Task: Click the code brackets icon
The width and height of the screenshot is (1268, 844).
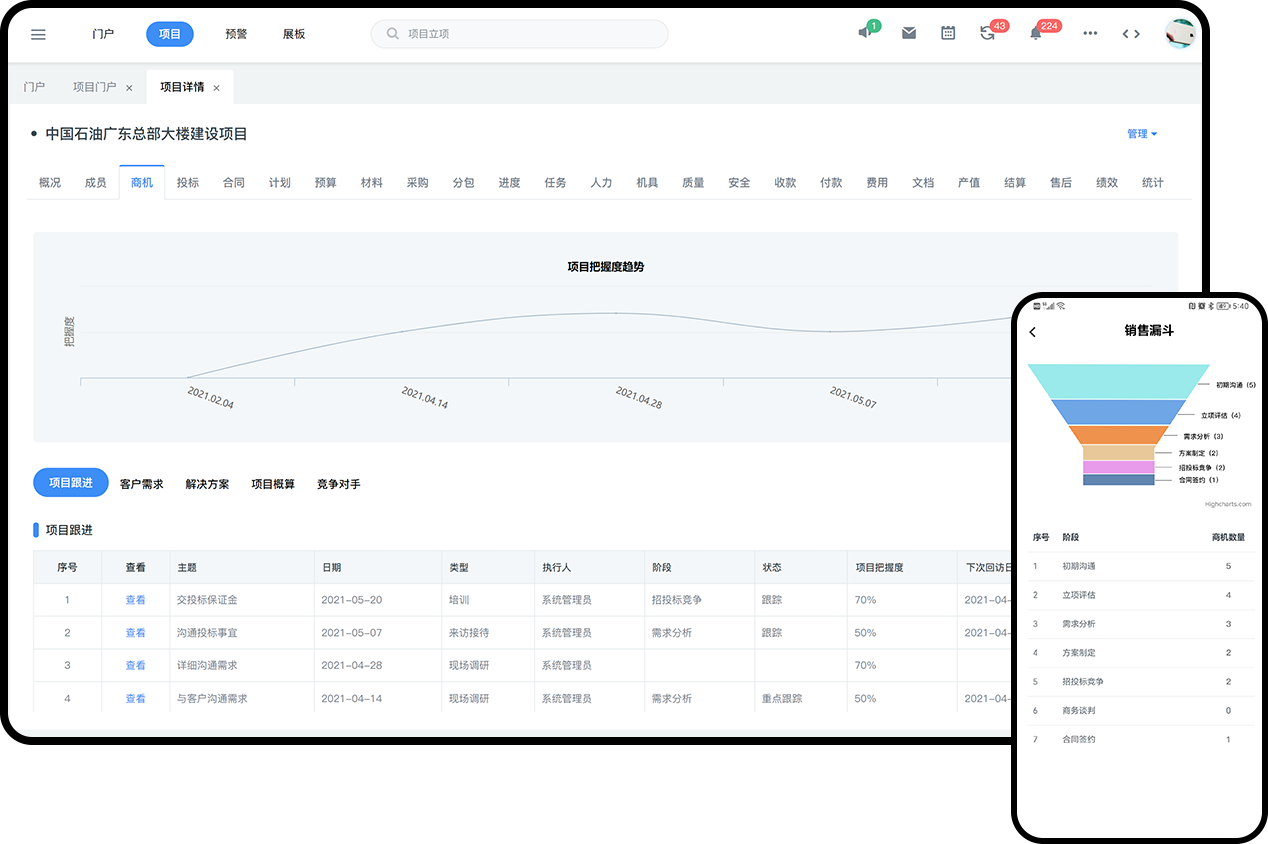Action: 1131,33
